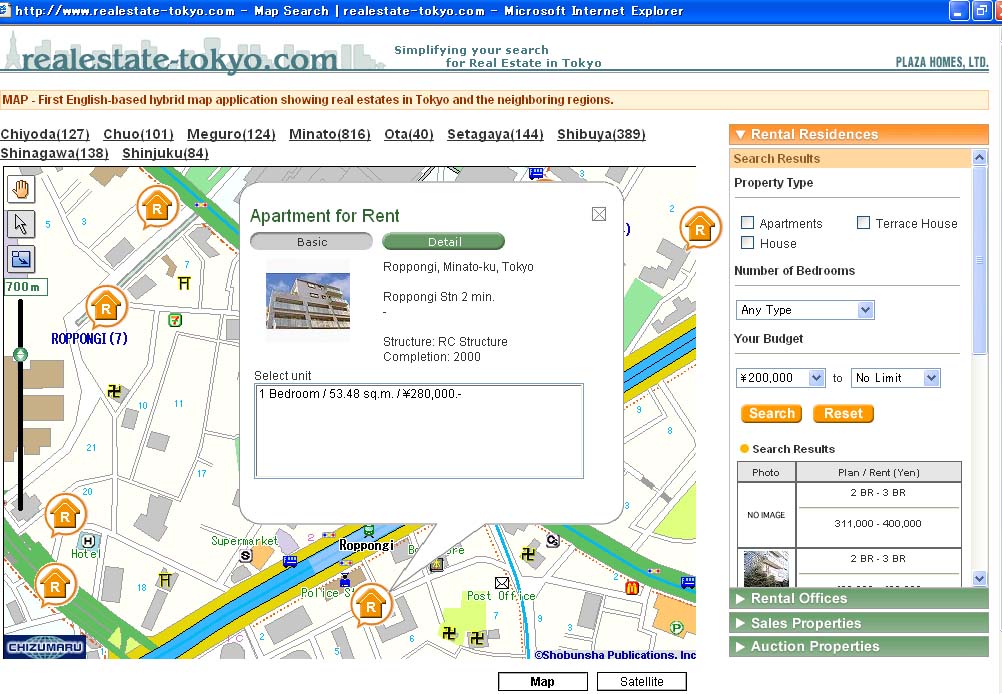Expand the Sales Properties section
The image size is (1002, 694).
(x=859, y=623)
